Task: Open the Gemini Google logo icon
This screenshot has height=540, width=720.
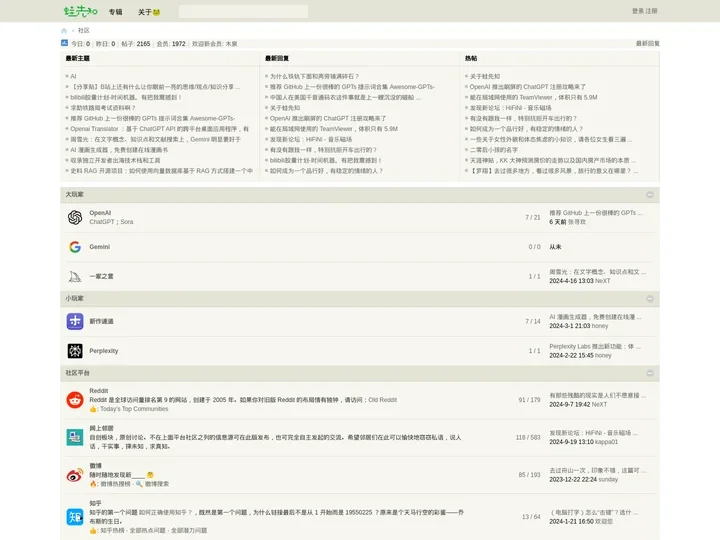Action: click(x=75, y=247)
